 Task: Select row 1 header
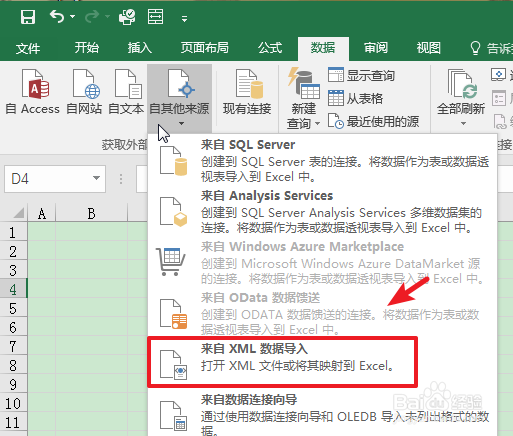(x=13, y=232)
